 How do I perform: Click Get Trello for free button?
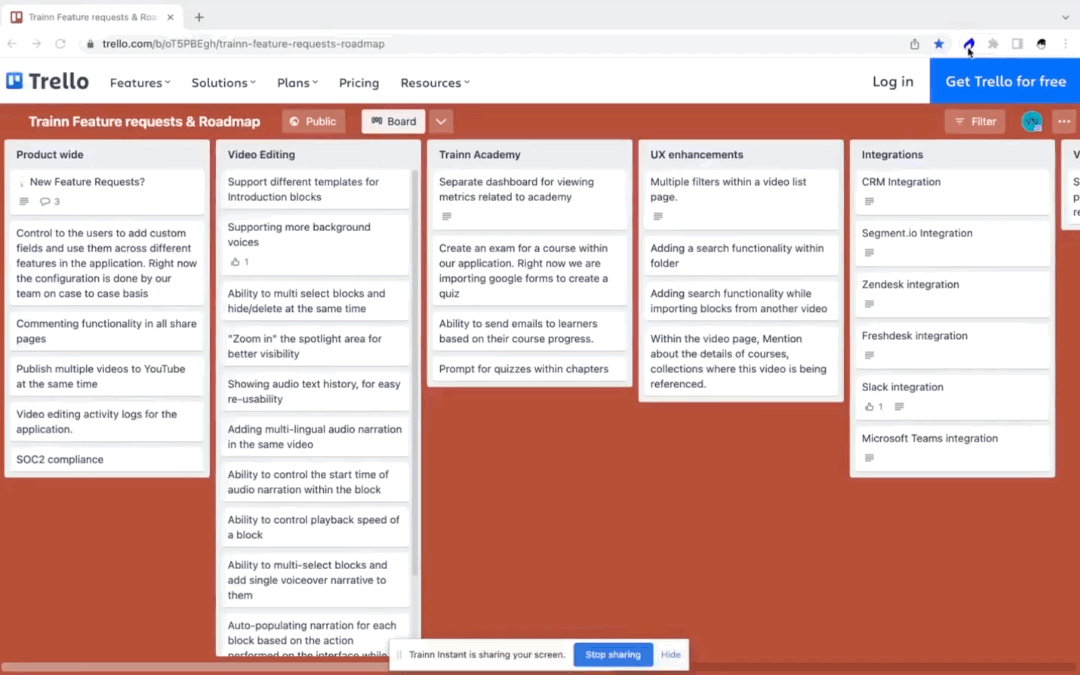[1005, 81]
